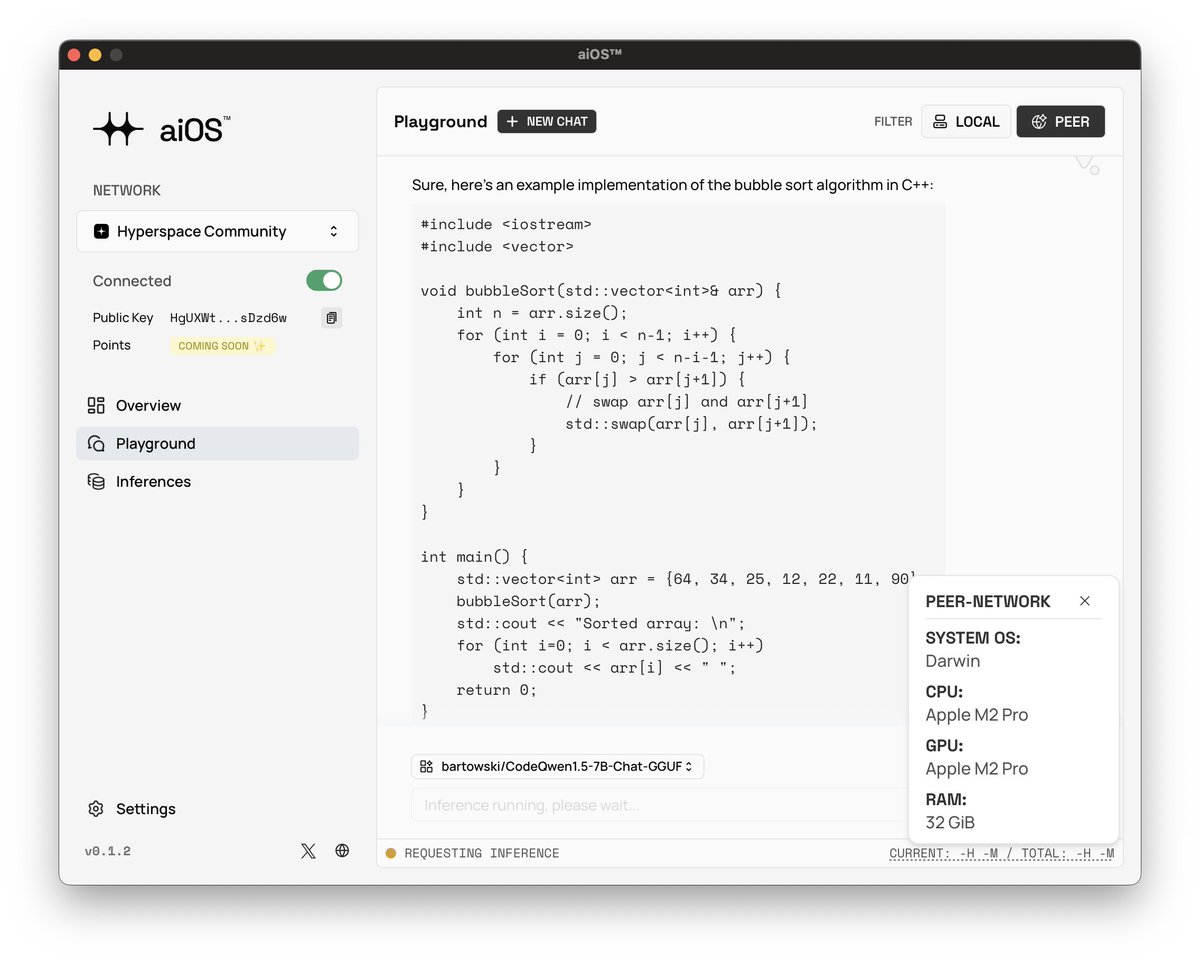Open the CodeQwen1.5-7B-Chat-GGUF model dropdown
Screen dimensions: 1200x963
pos(558,767)
